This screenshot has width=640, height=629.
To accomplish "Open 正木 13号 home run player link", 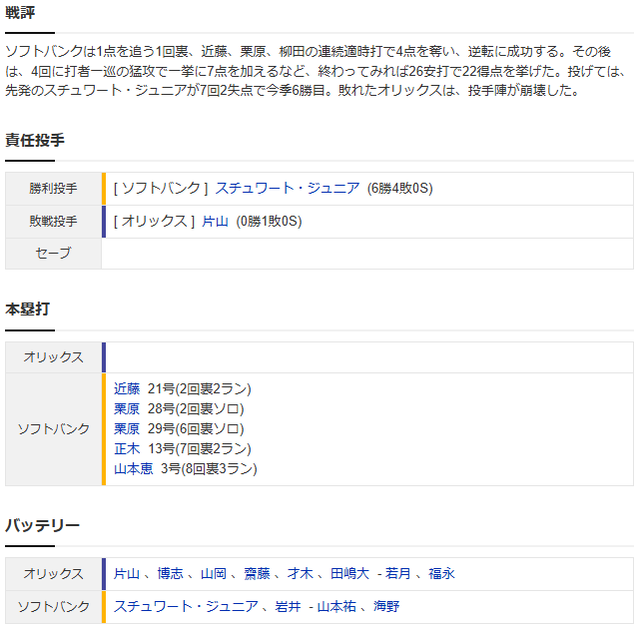I will (x=127, y=449).
